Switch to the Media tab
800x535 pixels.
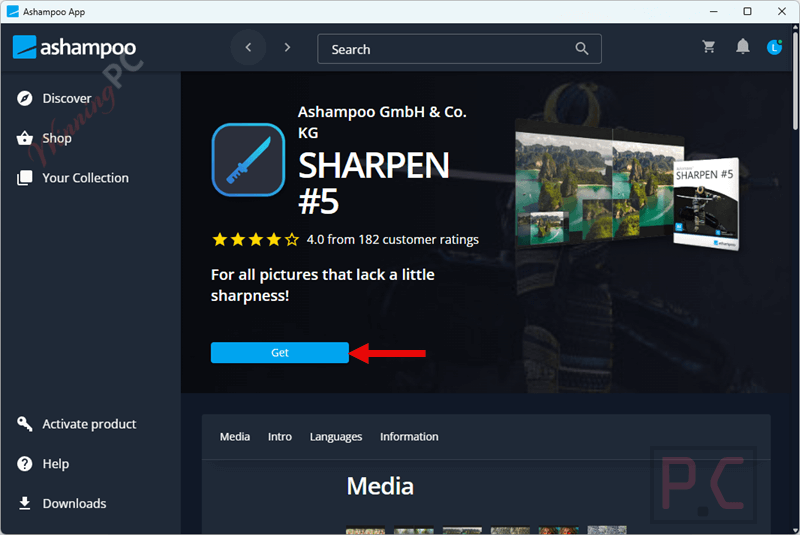pyautogui.click(x=235, y=437)
